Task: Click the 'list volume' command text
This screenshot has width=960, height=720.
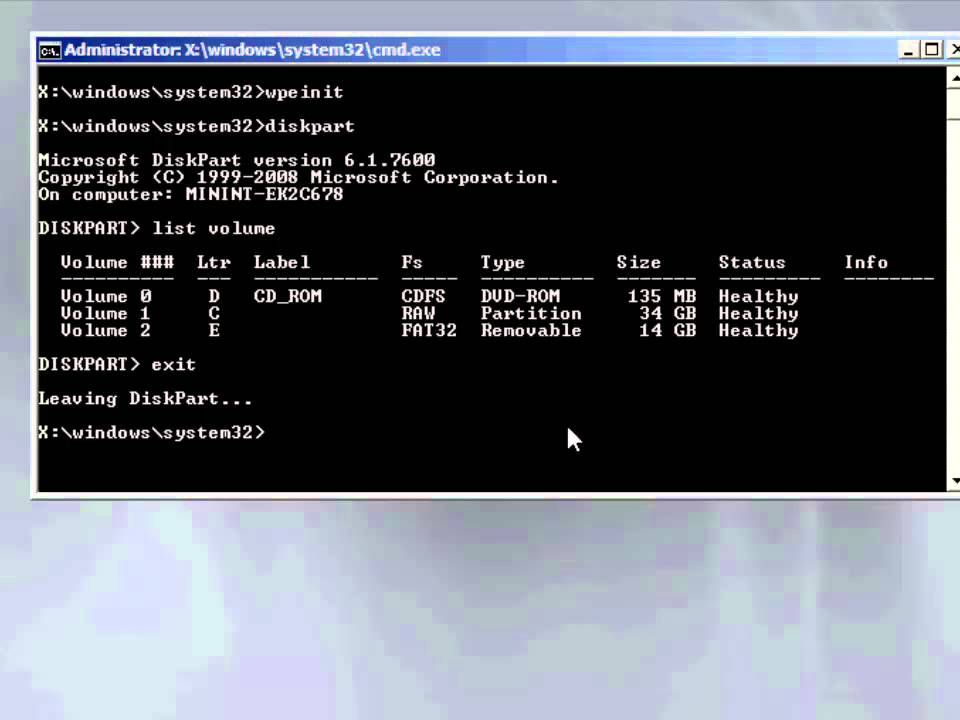Action: coord(213,229)
